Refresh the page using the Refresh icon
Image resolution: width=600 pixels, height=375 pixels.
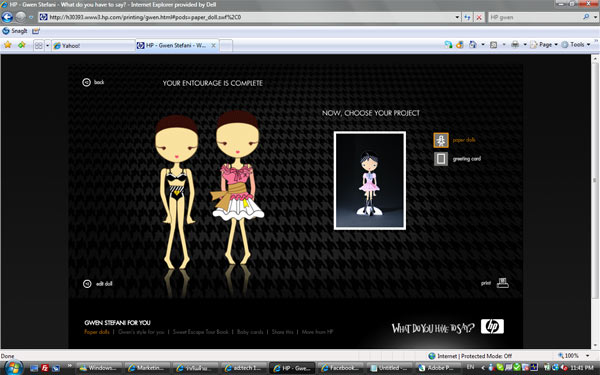click(467, 17)
